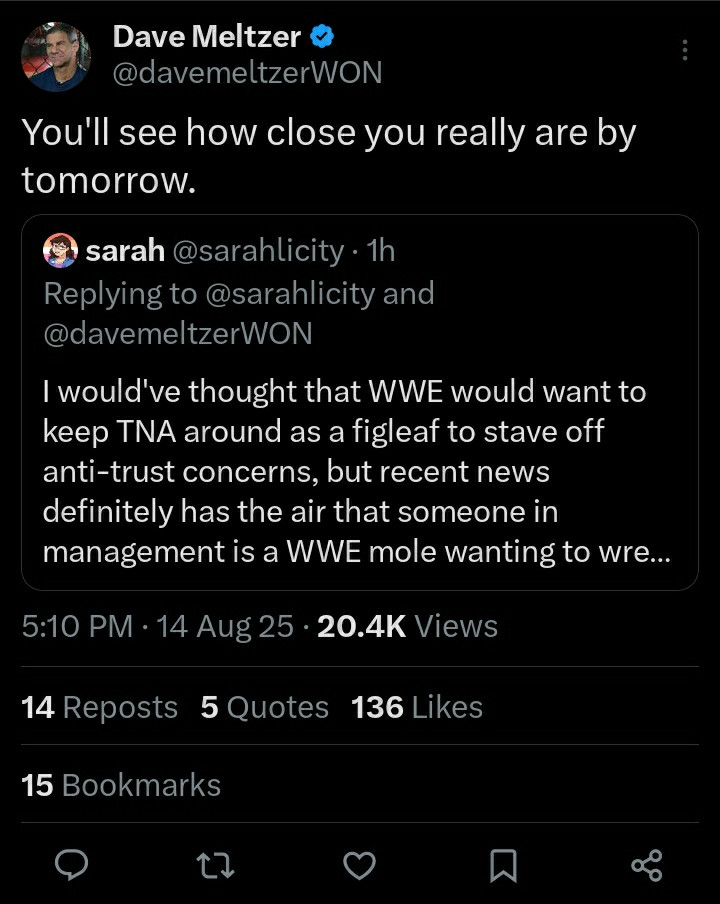Click the 20.4K Views counter
720x904 pixels.
[407, 626]
